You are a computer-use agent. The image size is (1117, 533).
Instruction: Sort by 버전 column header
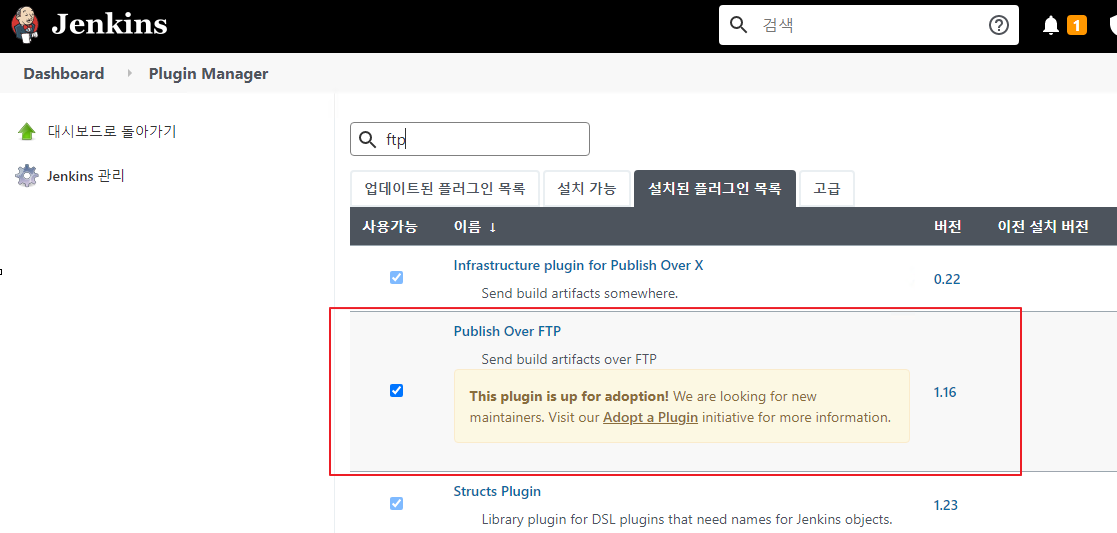[948, 227]
